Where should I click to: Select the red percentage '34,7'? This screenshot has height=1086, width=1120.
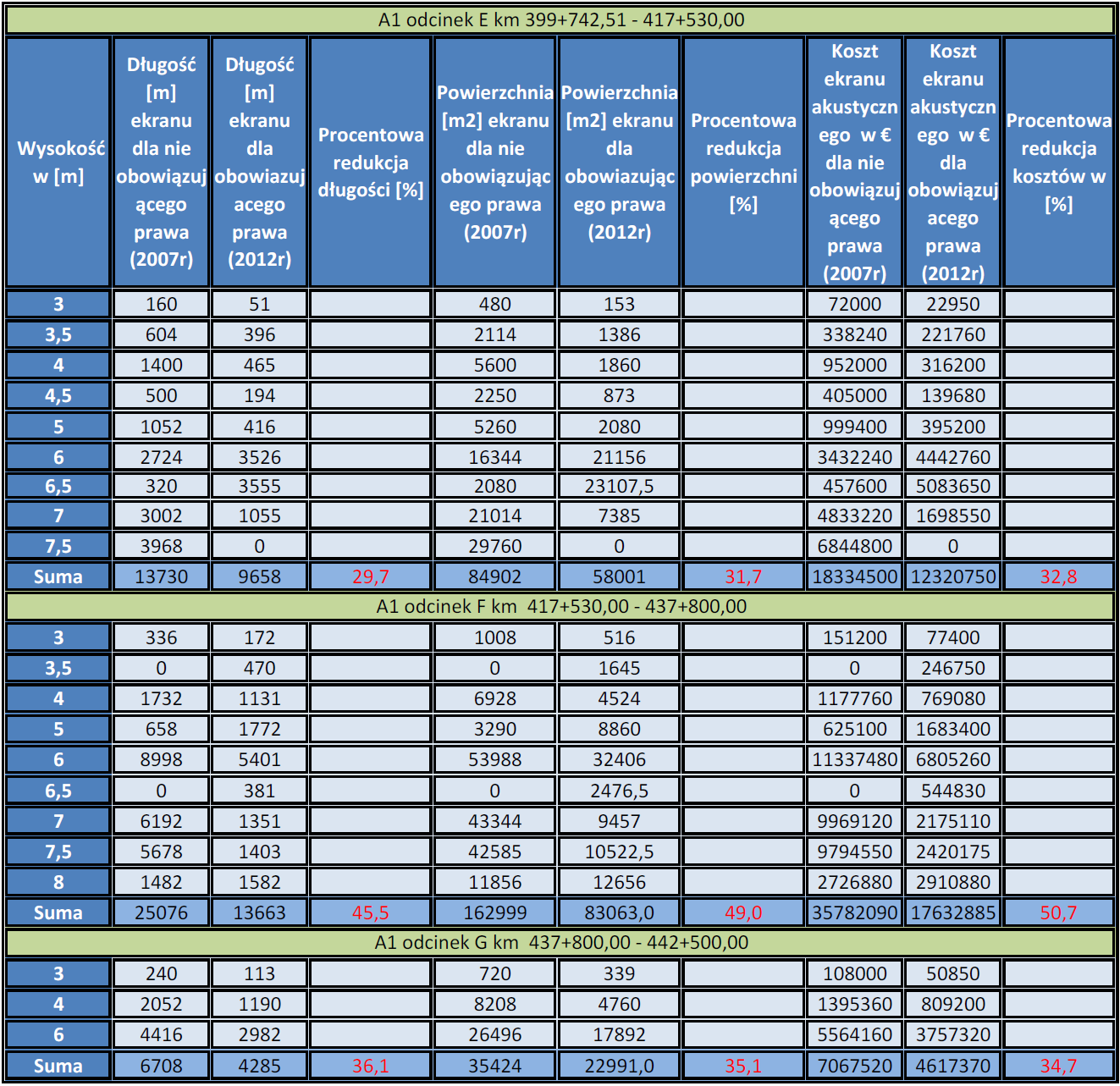point(1058,1066)
